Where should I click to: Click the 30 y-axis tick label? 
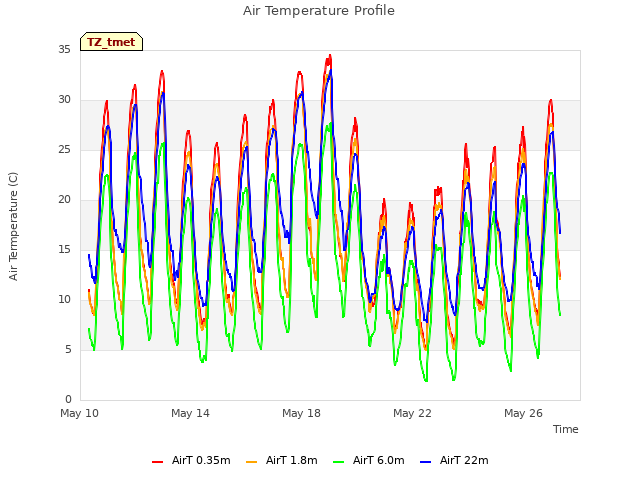click(x=64, y=100)
